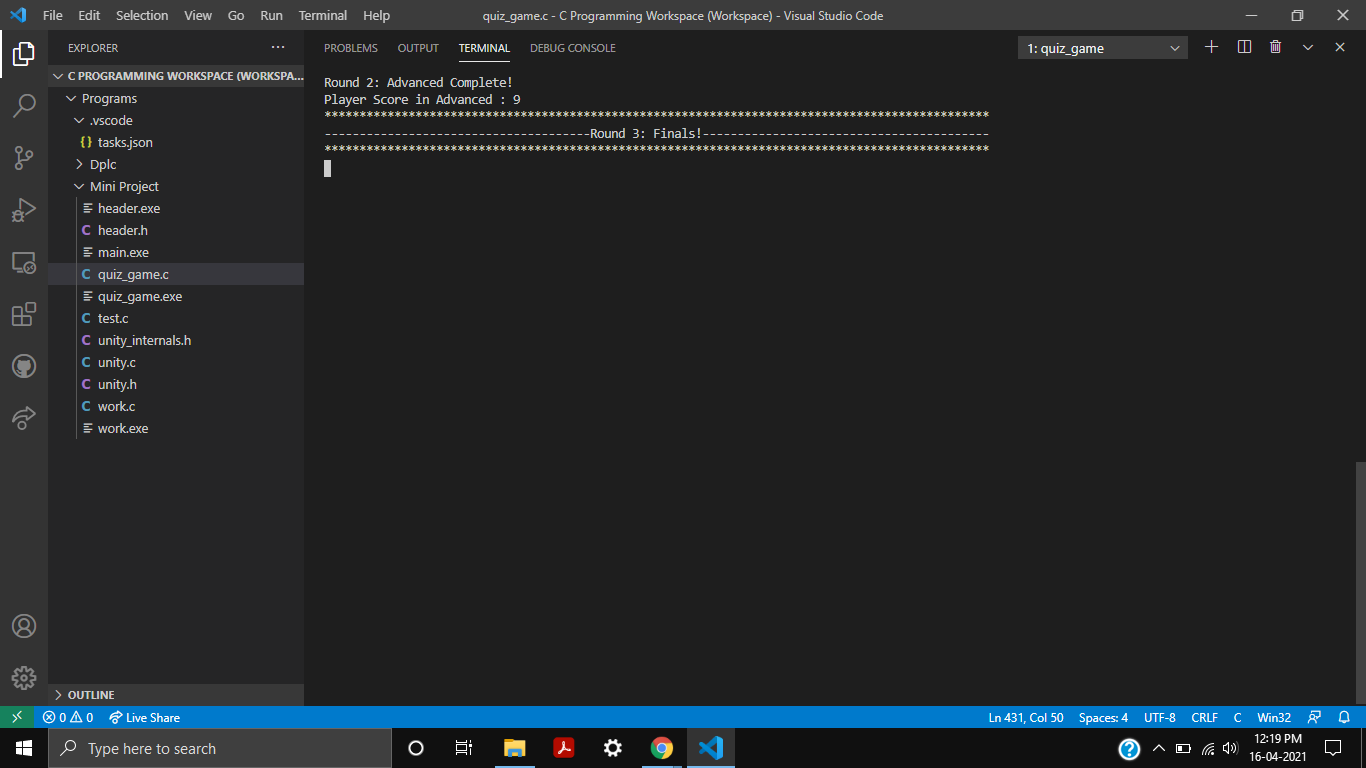Click the notifications bell in status bar
The height and width of the screenshot is (768, 1366).
1344,717
